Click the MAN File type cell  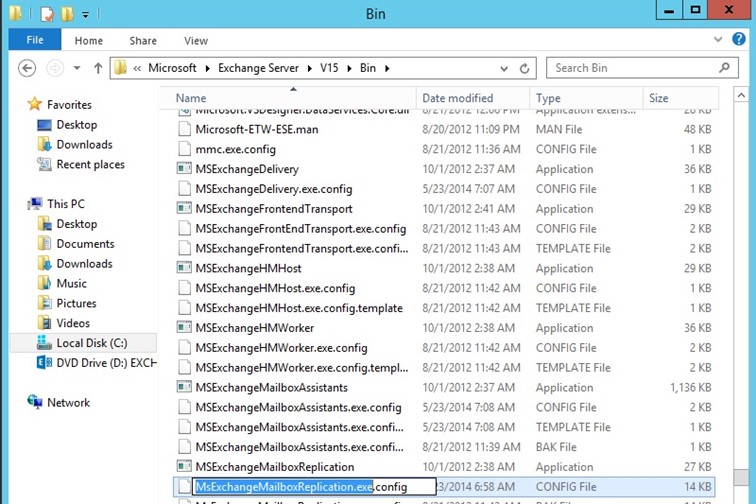(x=559, y=129)
